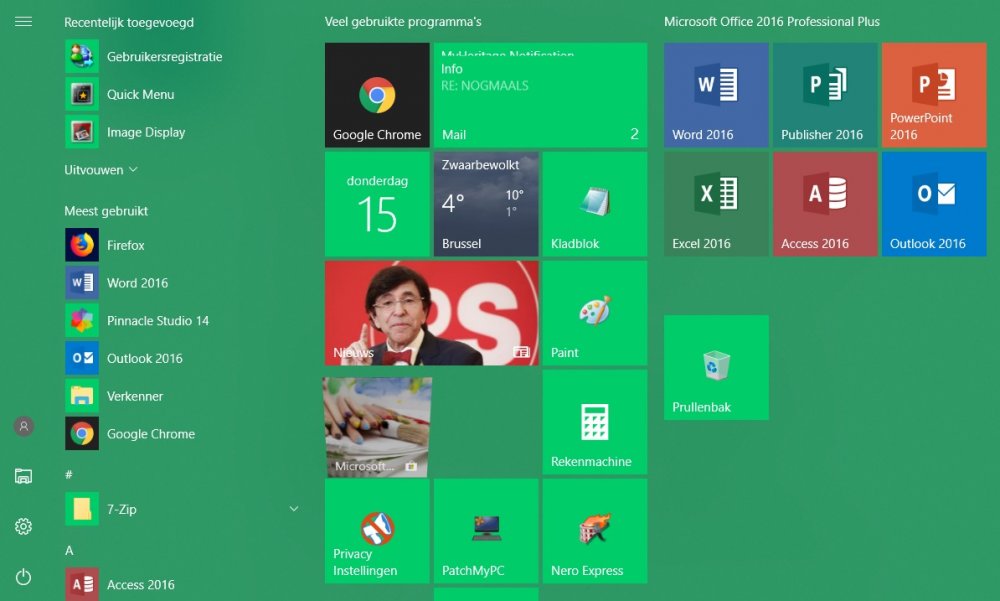
Task: Open Image Display from recently added
Action: click(x=182, y=132)
